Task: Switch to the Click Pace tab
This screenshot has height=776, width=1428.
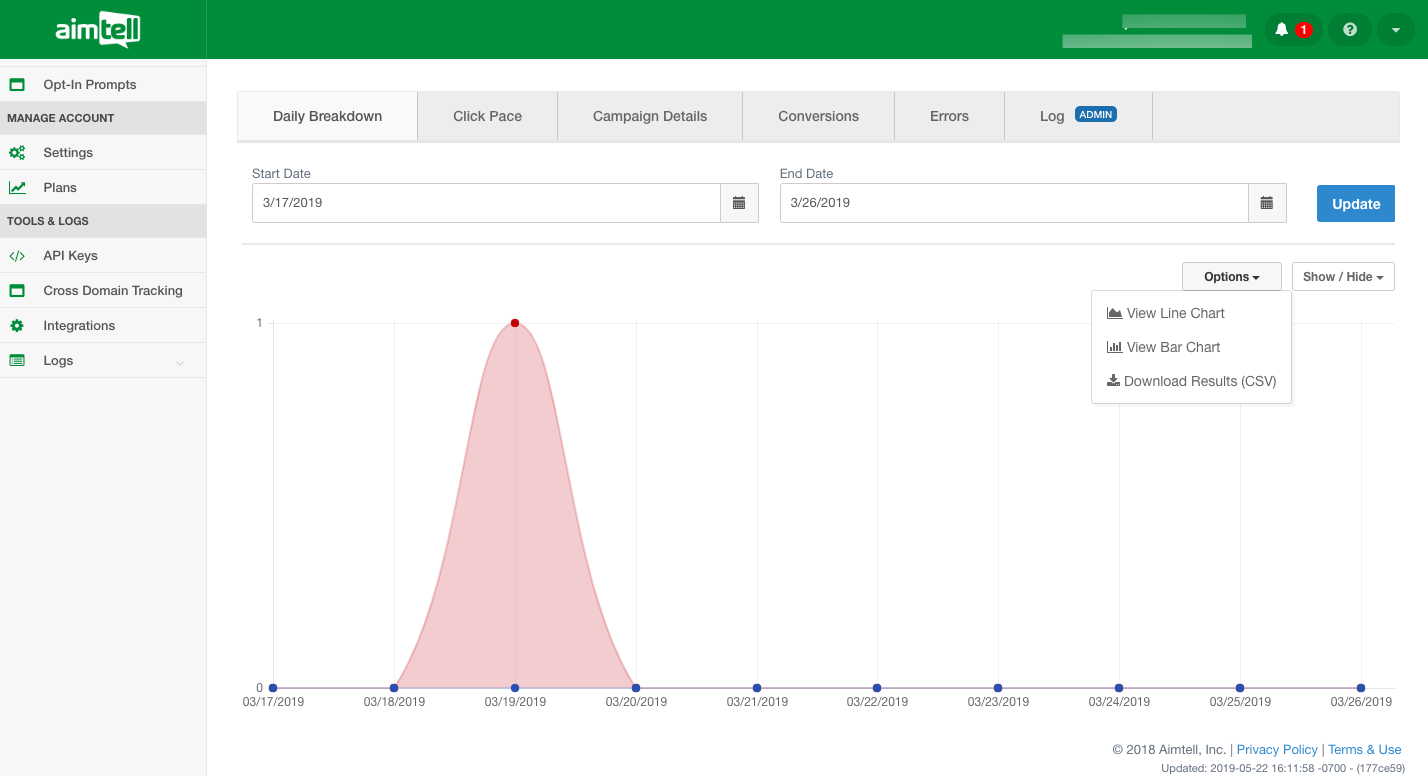Action: [487, 116]
